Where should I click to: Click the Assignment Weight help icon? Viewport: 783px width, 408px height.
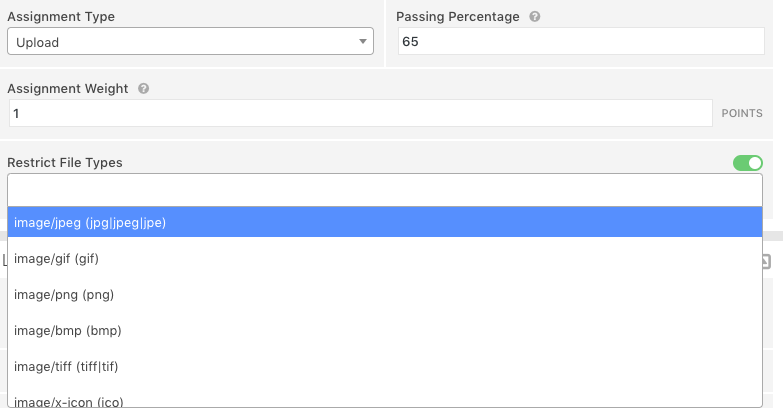click(144, 89)
